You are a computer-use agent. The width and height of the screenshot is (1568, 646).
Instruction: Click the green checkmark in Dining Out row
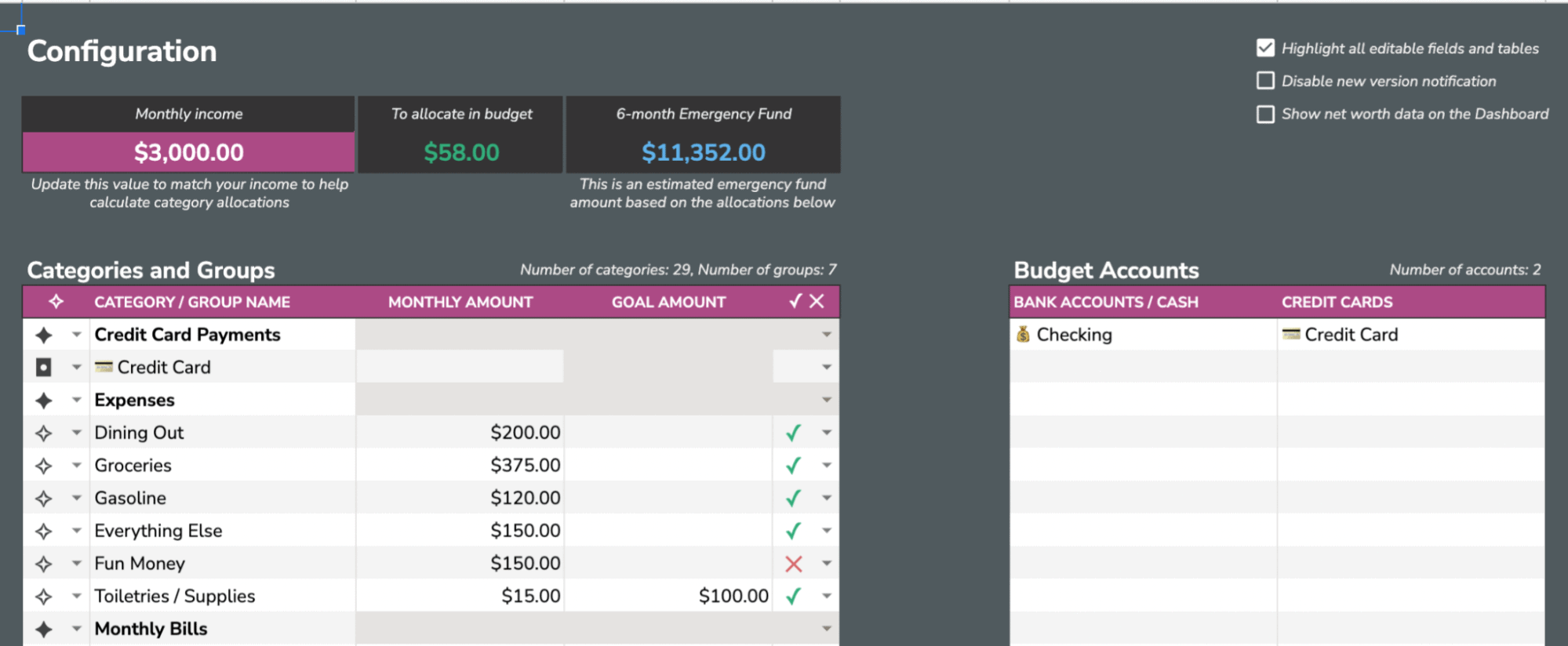(x=793, y=433)
